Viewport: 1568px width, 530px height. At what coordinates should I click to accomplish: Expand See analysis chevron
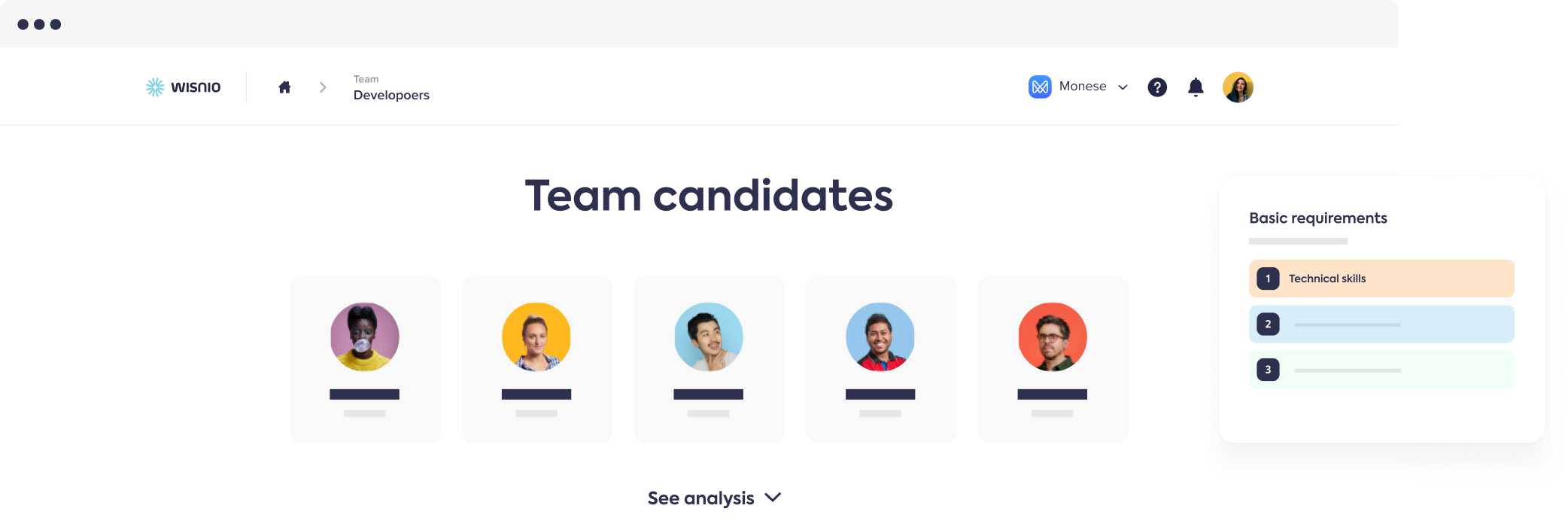773,498
